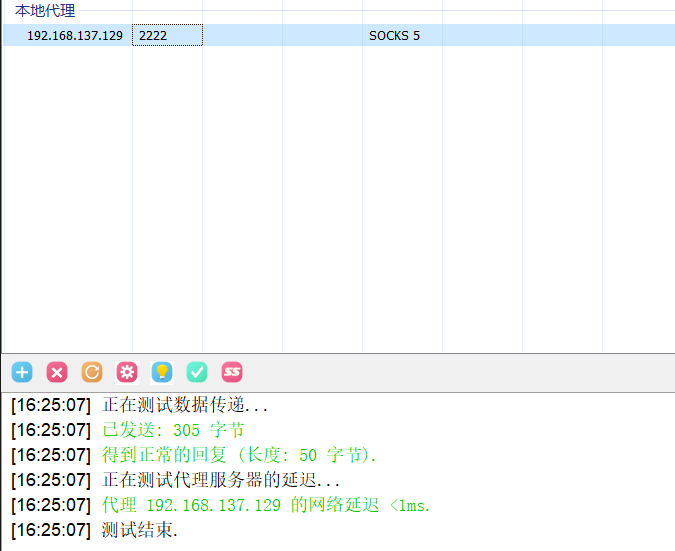Select the proxy address 192.168.137.129 cell
Screen dimensions: 675x551
(x=74, y=36)
